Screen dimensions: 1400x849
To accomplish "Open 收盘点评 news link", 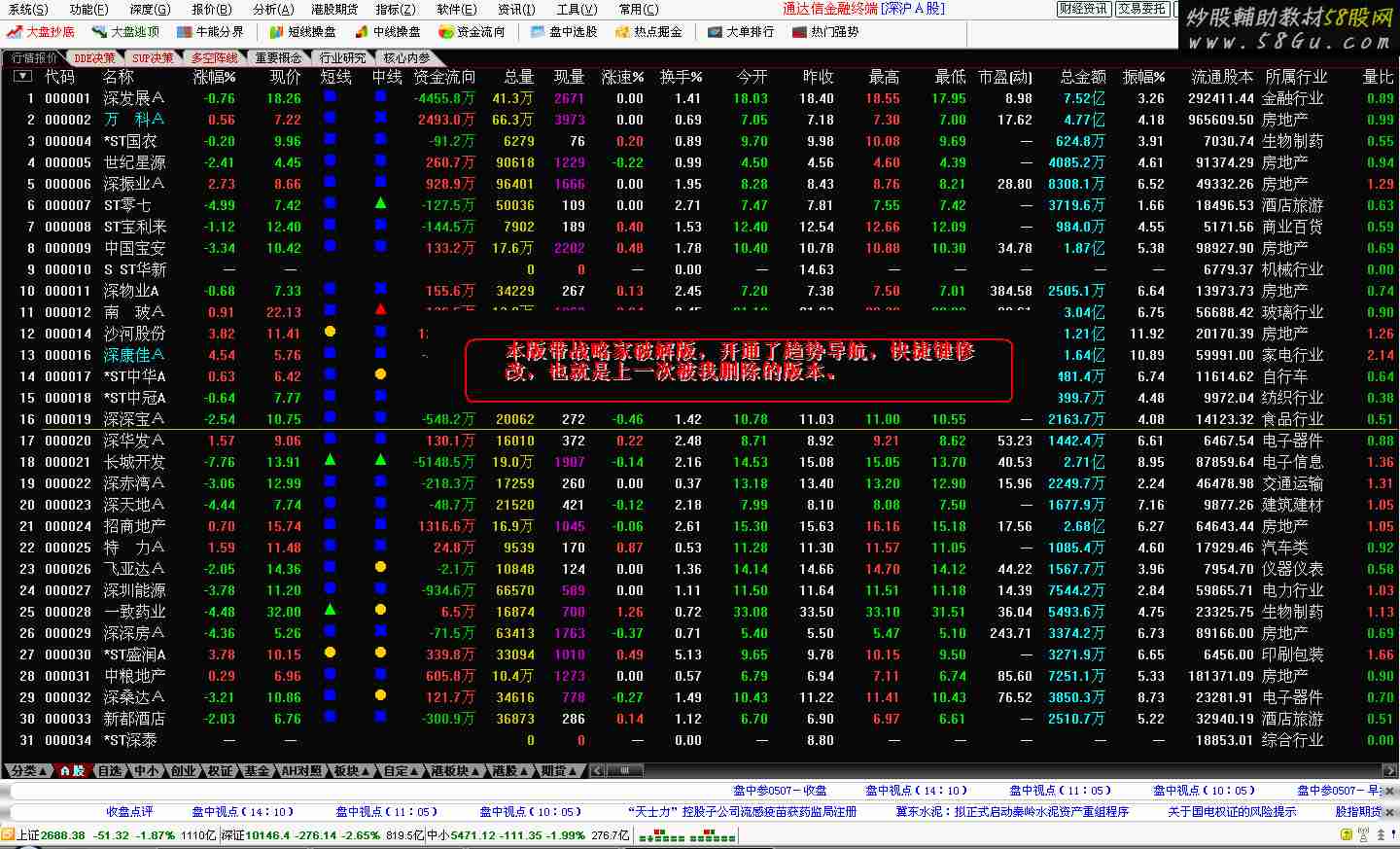I will point(129,812).
